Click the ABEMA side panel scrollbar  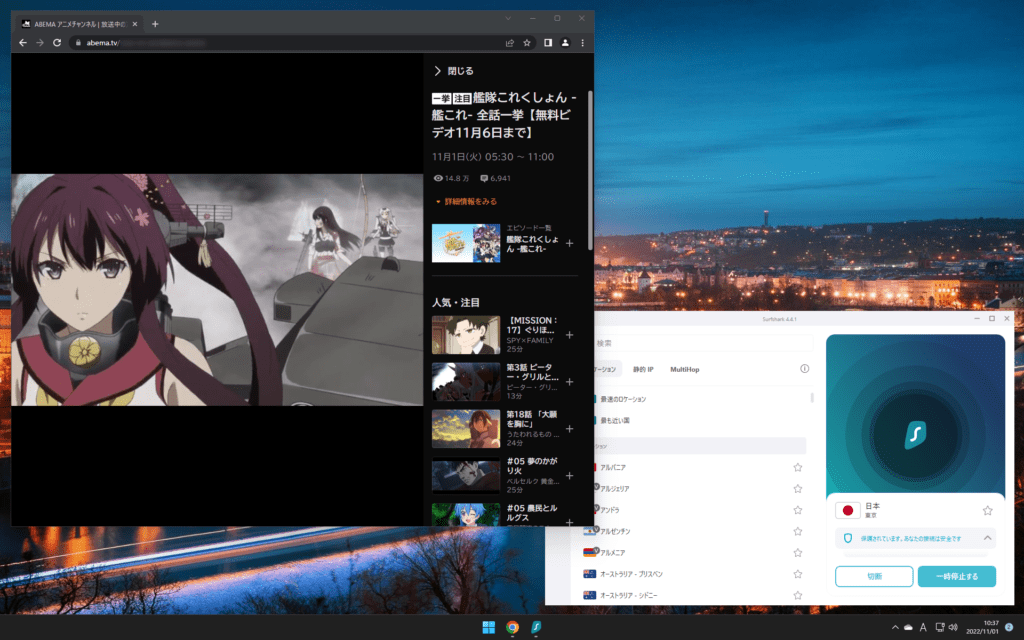(x=590, y=170)
